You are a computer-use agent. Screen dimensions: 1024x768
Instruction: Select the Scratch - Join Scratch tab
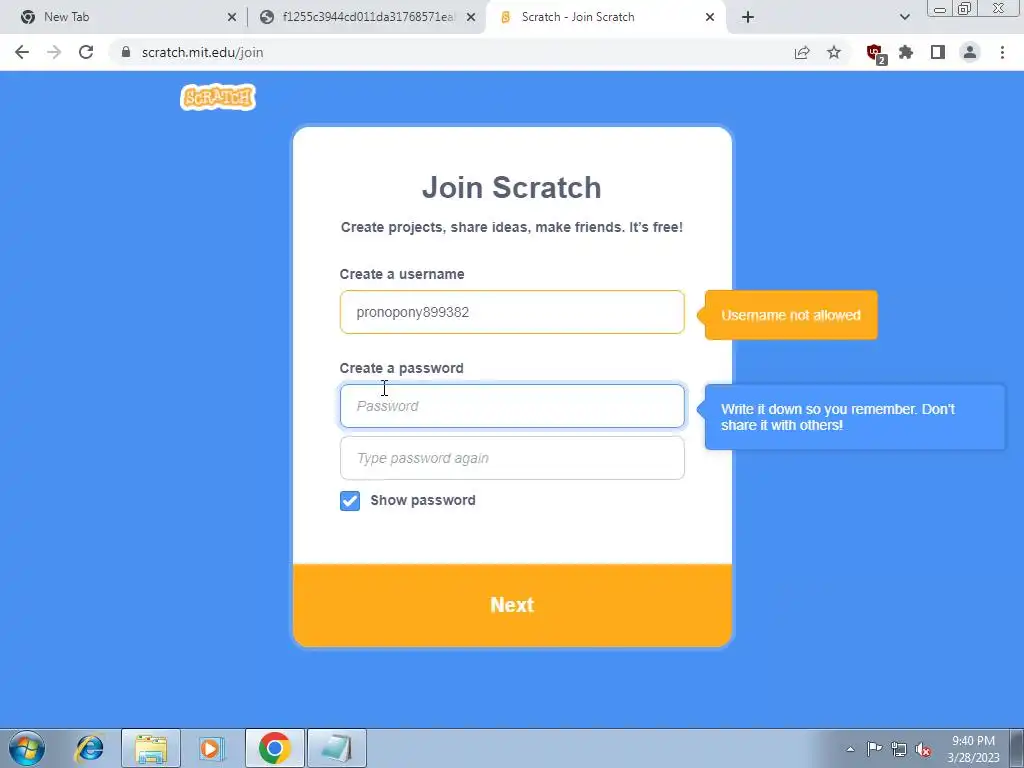(604, 17)
